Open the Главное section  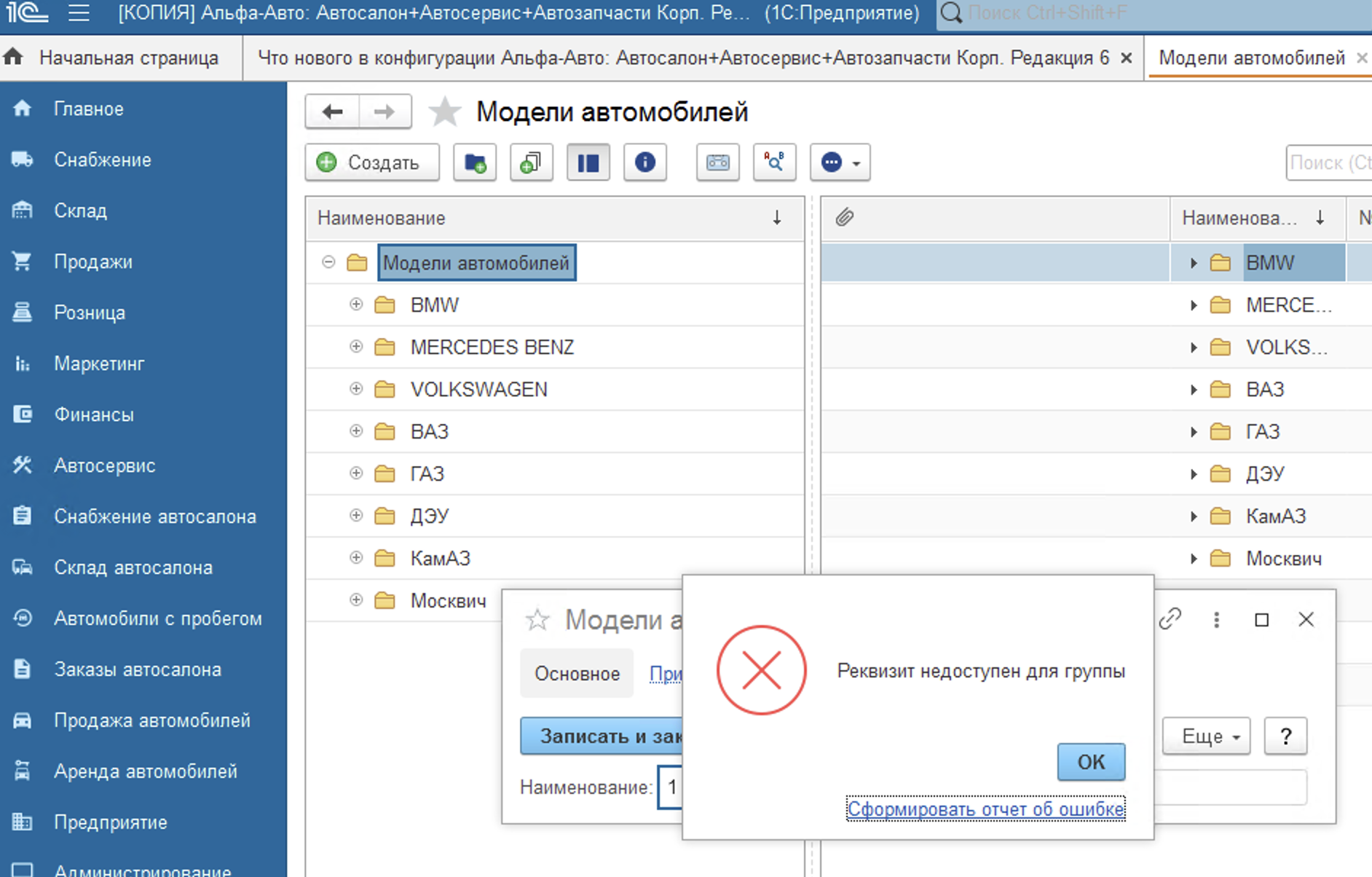click(89, 109)
